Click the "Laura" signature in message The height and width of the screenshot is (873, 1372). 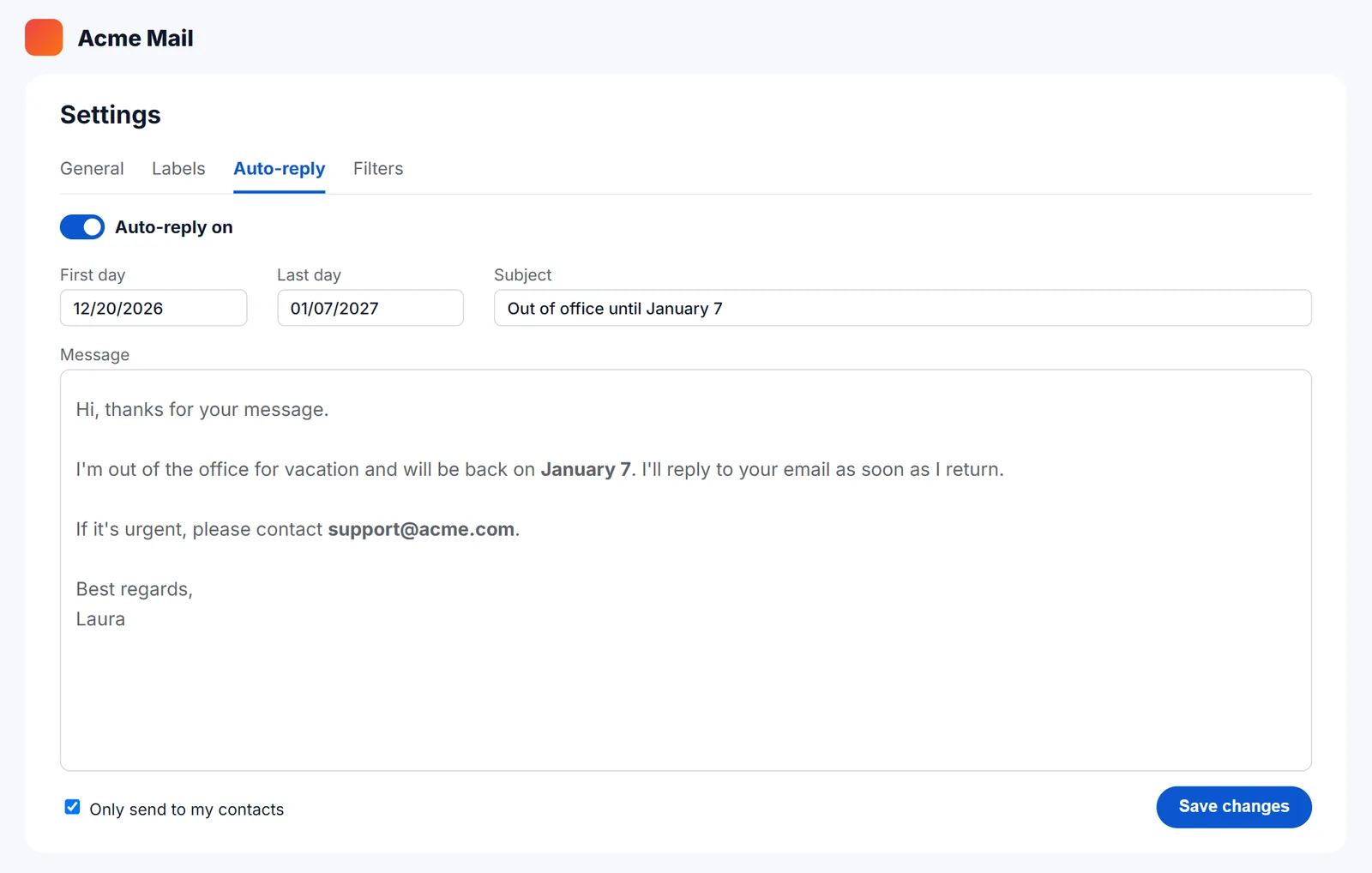(x=100, y=619)
